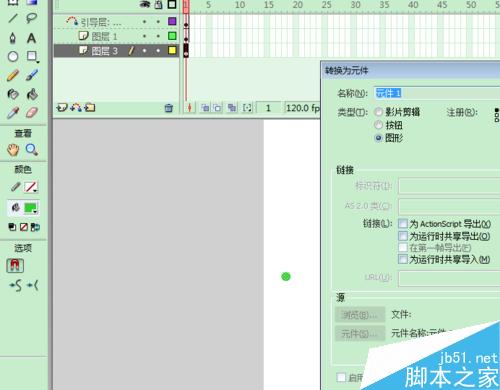Select the Paint Bucket tool
Viewport: 500px width, 390px height.
(x=32, y=94)
